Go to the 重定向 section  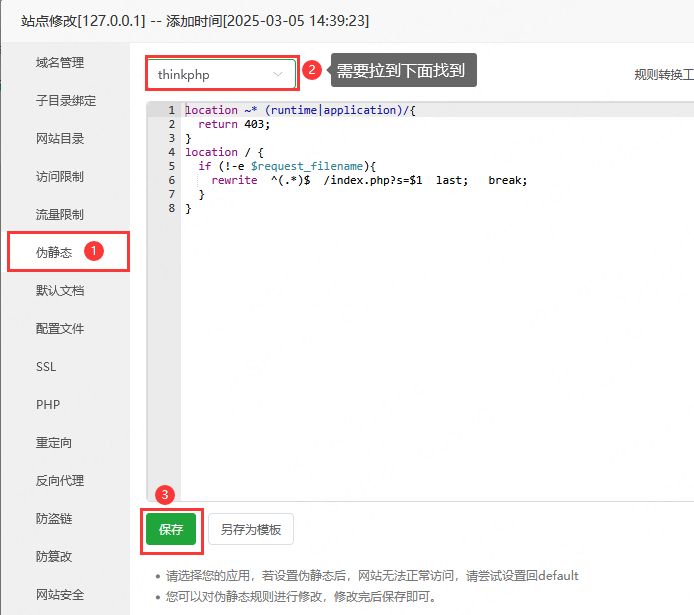click(54, 443)
